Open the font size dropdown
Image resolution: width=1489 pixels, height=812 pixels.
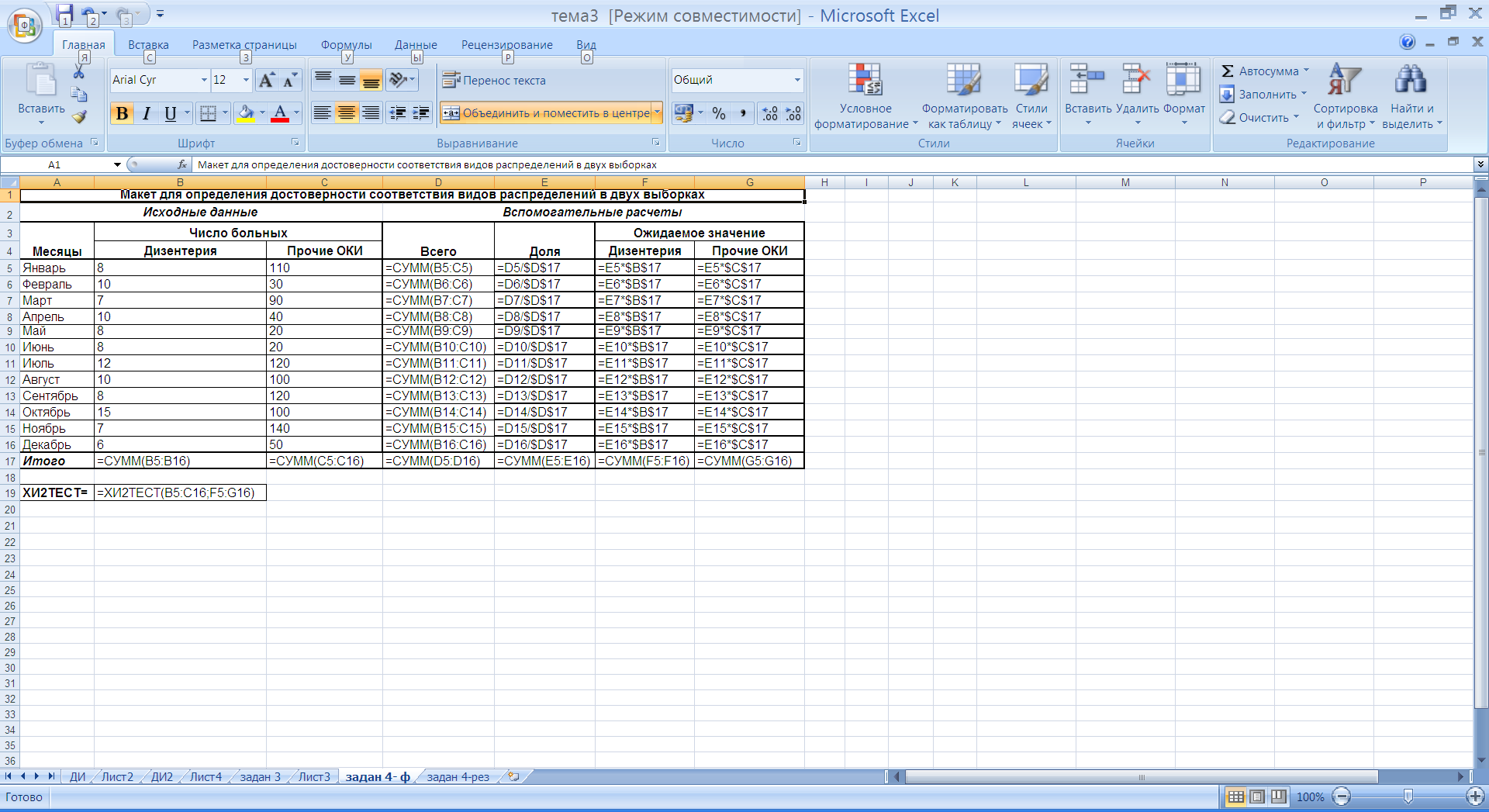(x=246, y=80)
